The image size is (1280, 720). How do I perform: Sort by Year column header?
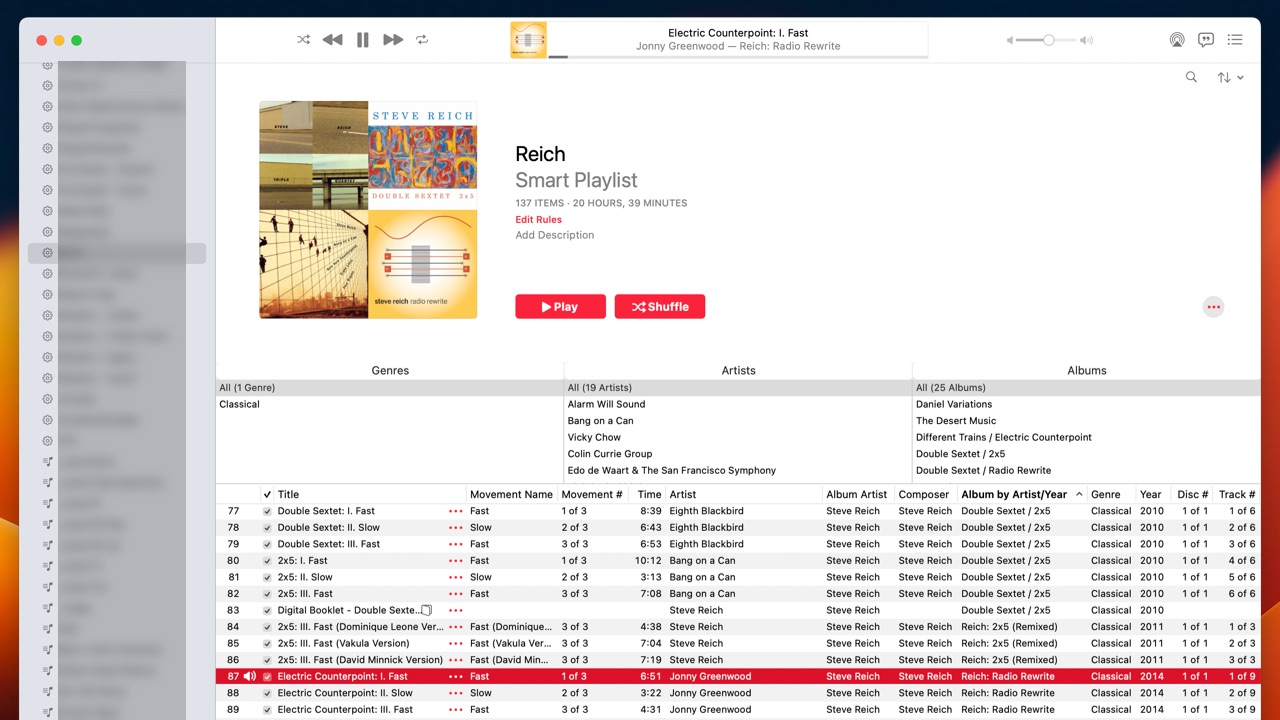pos(1151,494)
